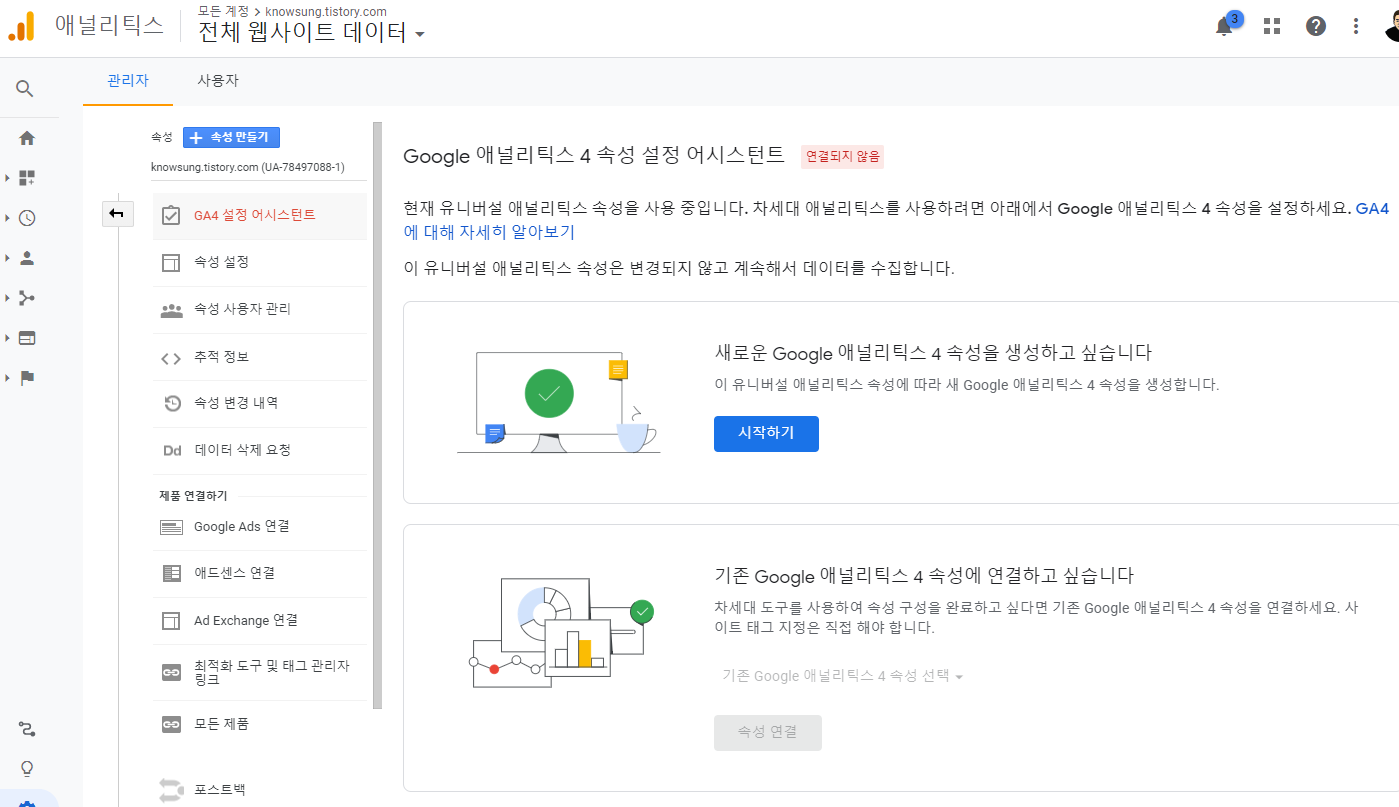Open Conversions flag icon in sidebar
The image size is (1399, 807).
27,378
